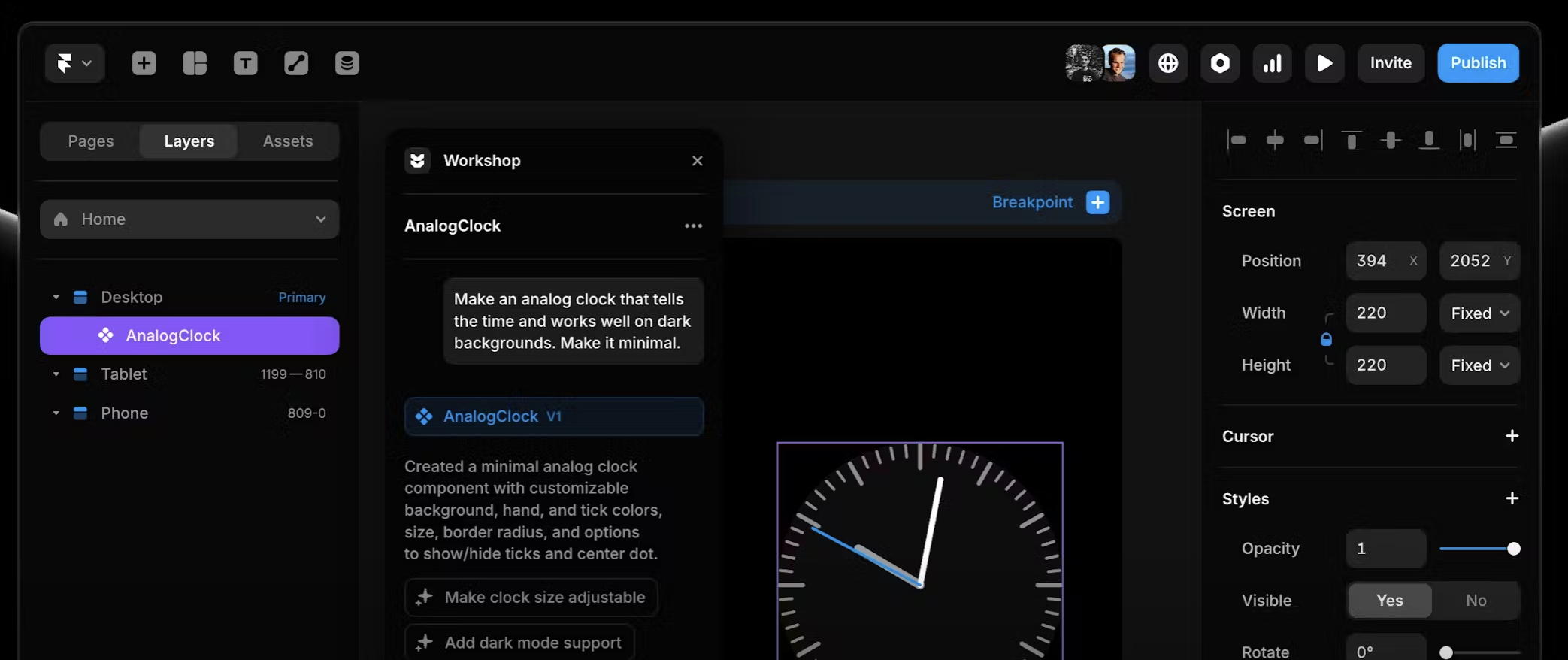1568x660 pixels.
Task: Click distribute vertically icon
Action: click(1506, 141)
